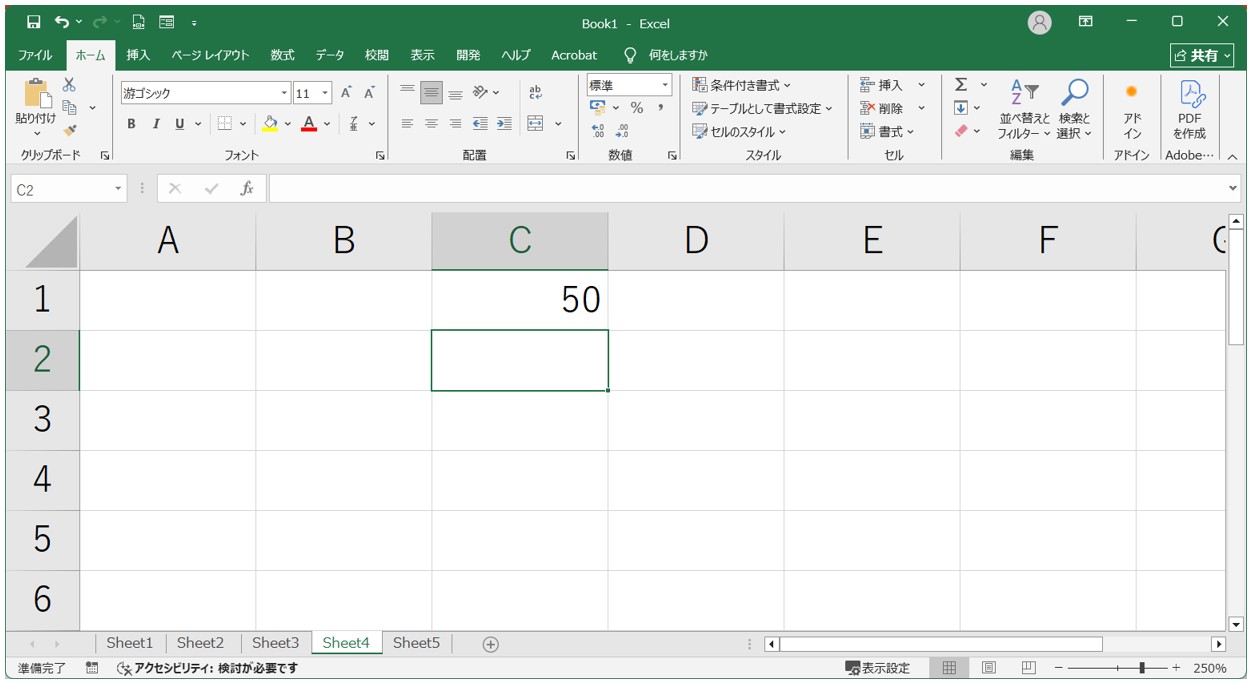
Task: Click PDFを作成 button
Action: point(1190,109)
